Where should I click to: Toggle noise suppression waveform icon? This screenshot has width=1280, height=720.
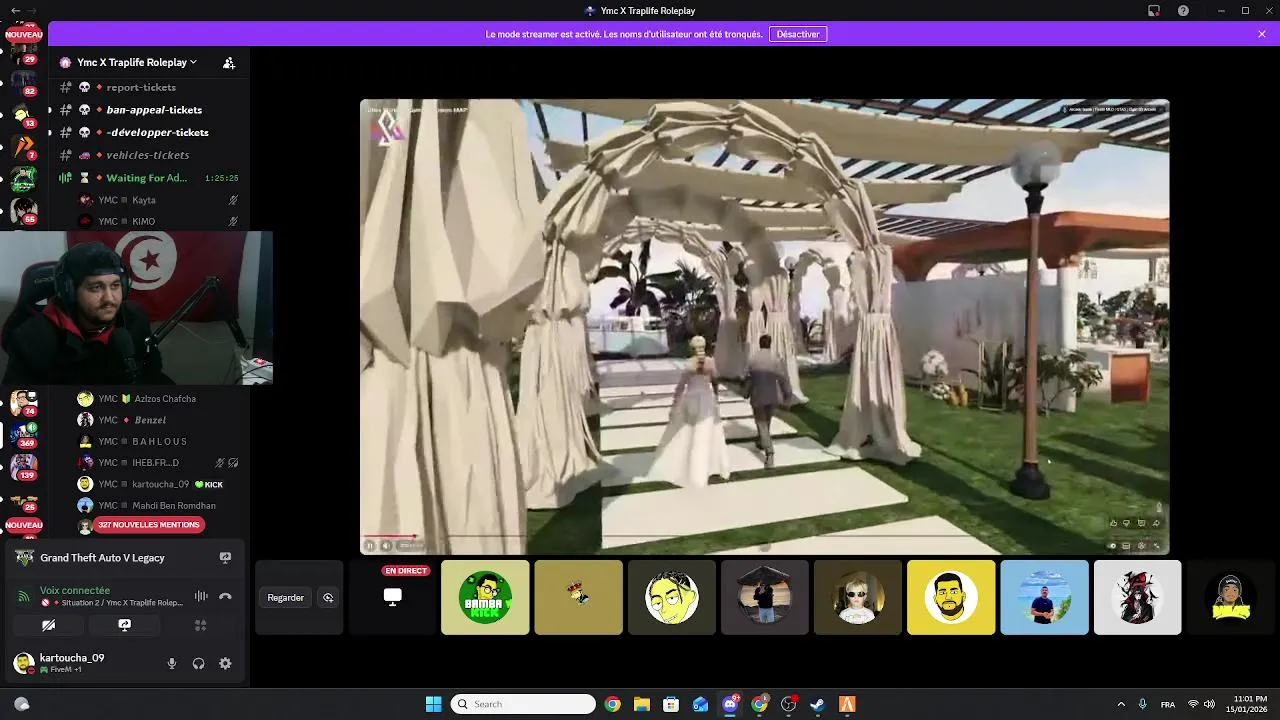click(201, 596)
